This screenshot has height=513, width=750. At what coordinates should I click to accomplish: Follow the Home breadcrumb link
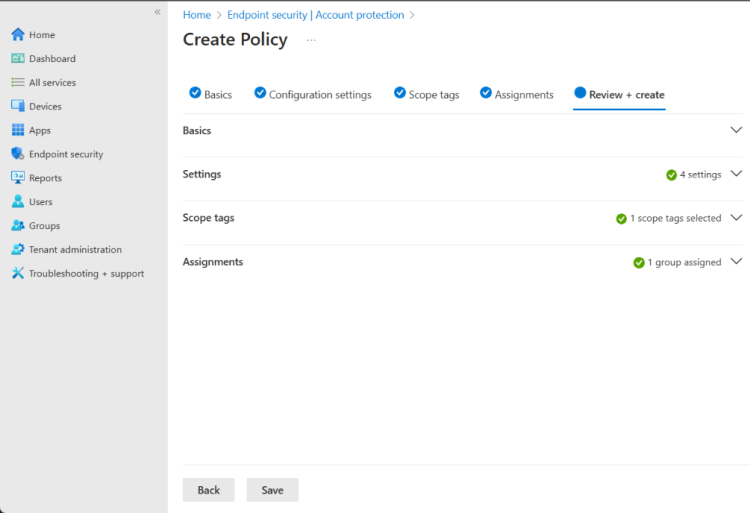click(197, 15)
